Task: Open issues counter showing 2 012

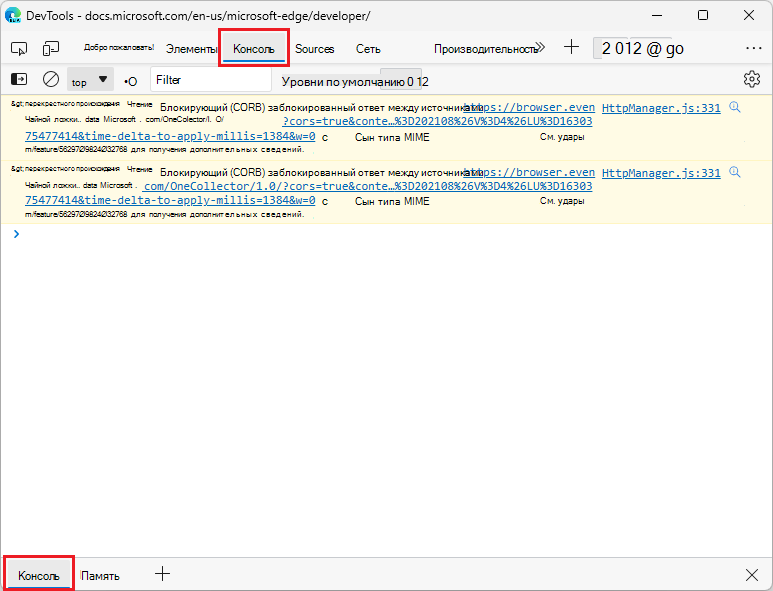Action: [642, 48]
